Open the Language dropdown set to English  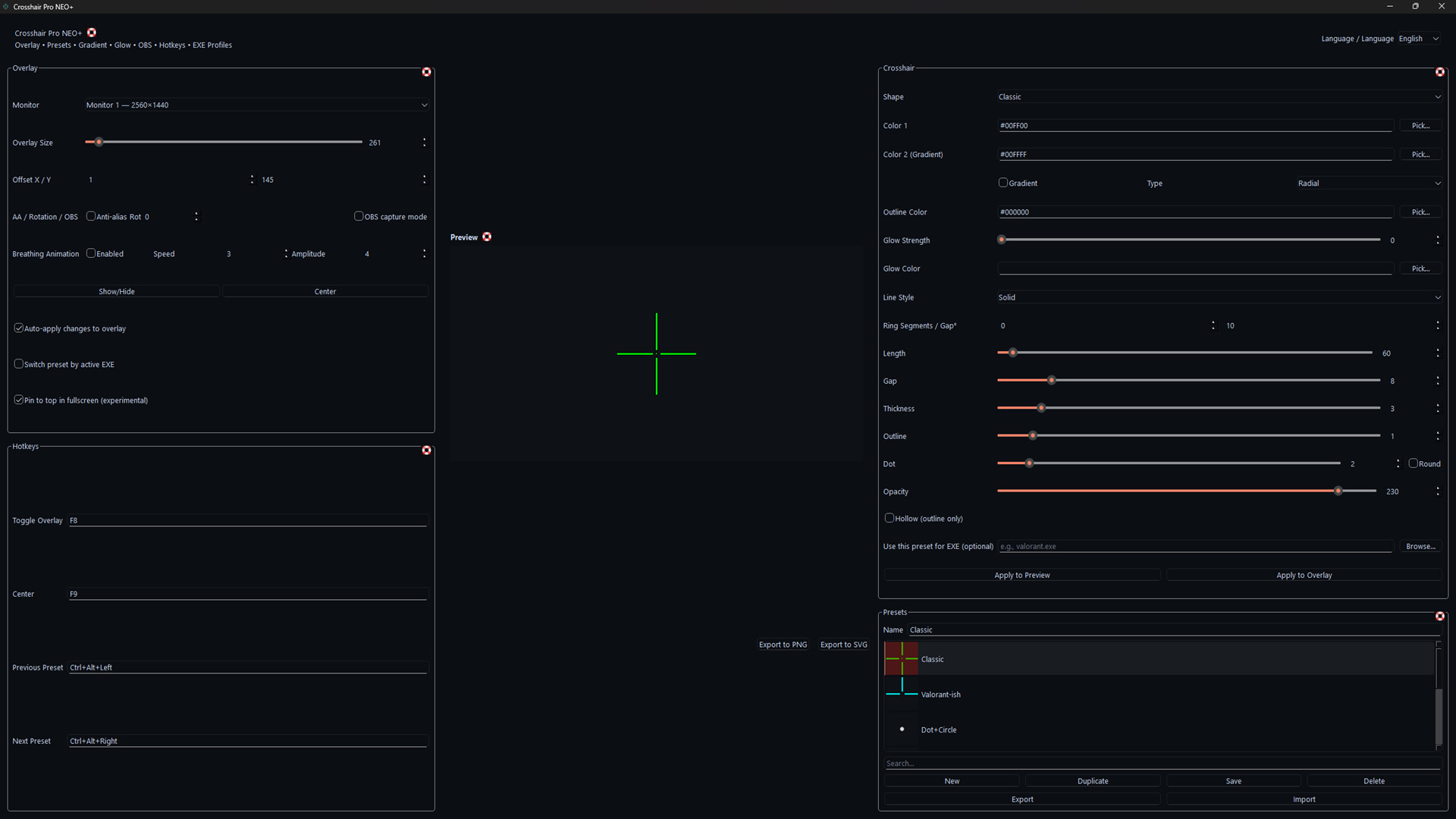coord(1419,38)
